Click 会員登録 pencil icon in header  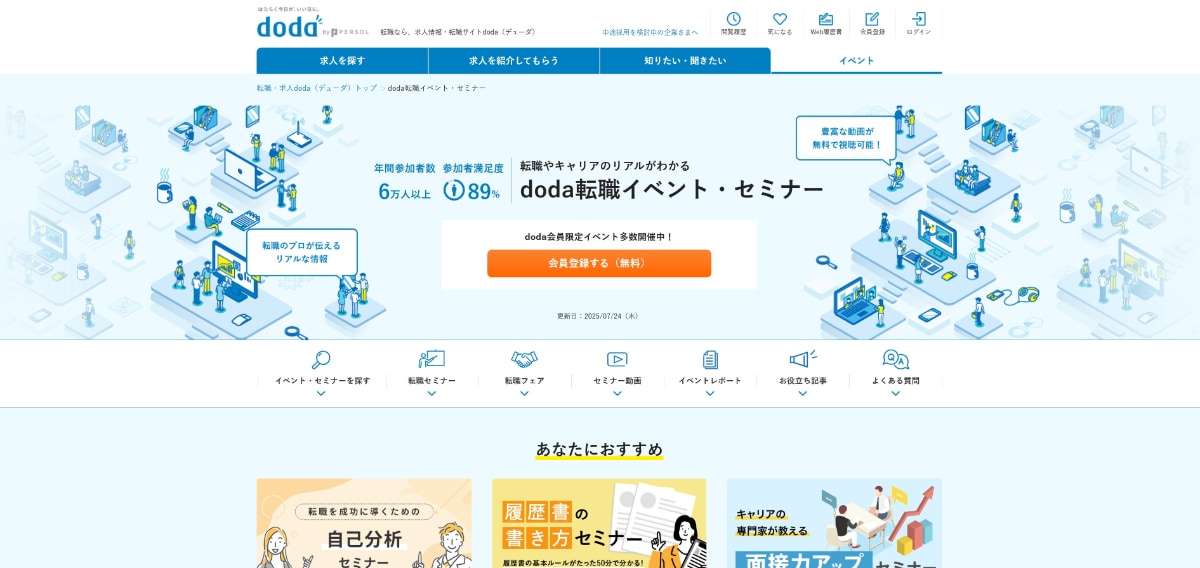click(872, 19)
